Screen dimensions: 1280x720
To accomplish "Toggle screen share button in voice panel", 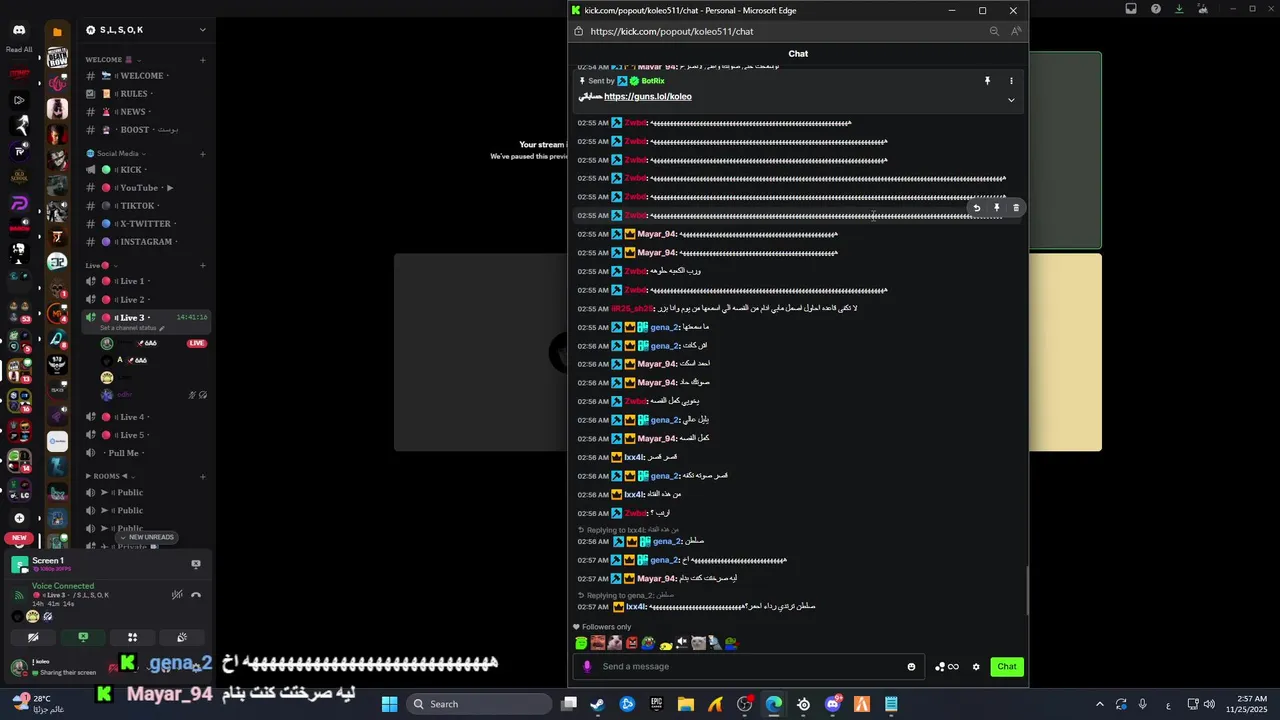I will [83, 637].
